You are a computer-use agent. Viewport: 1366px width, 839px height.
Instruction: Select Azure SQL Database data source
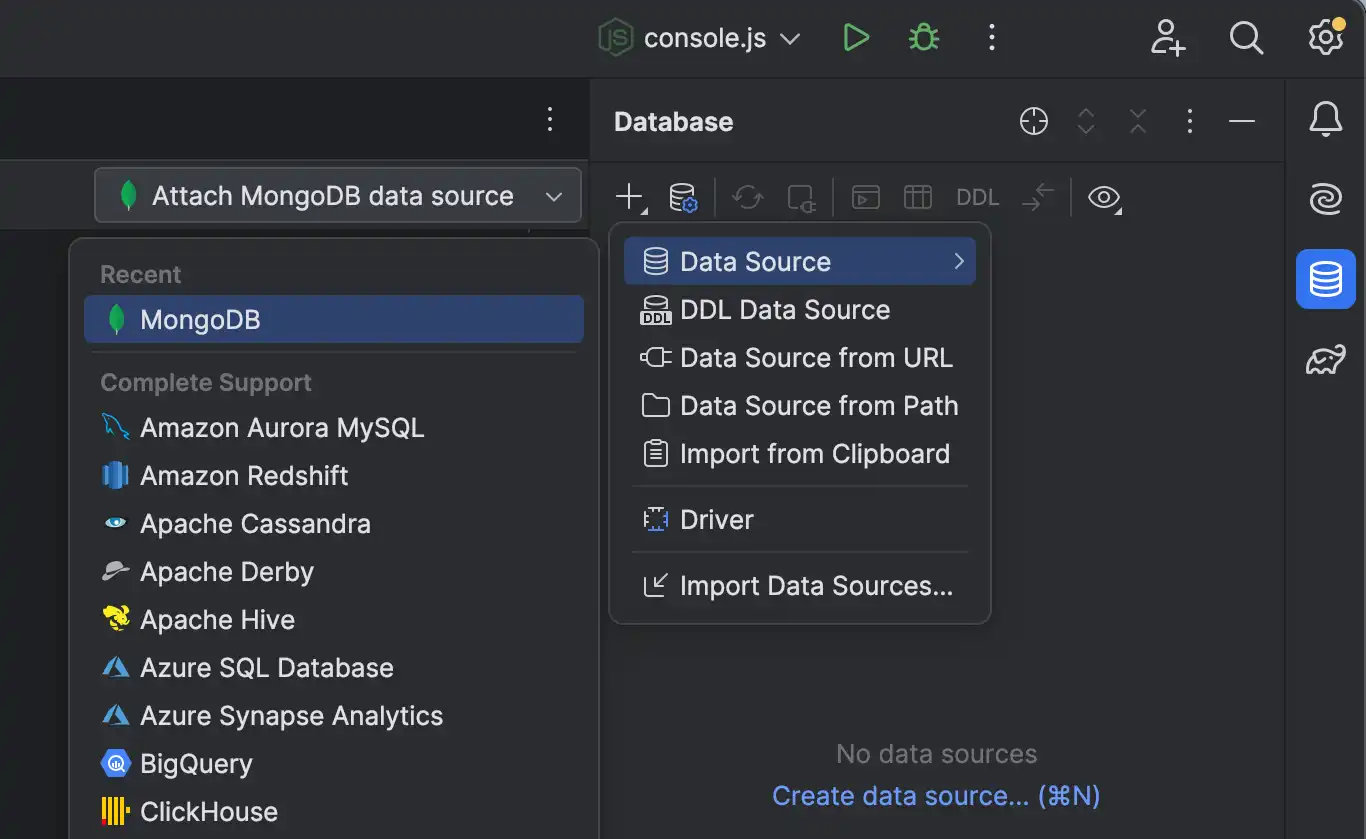tap(334, 668)
